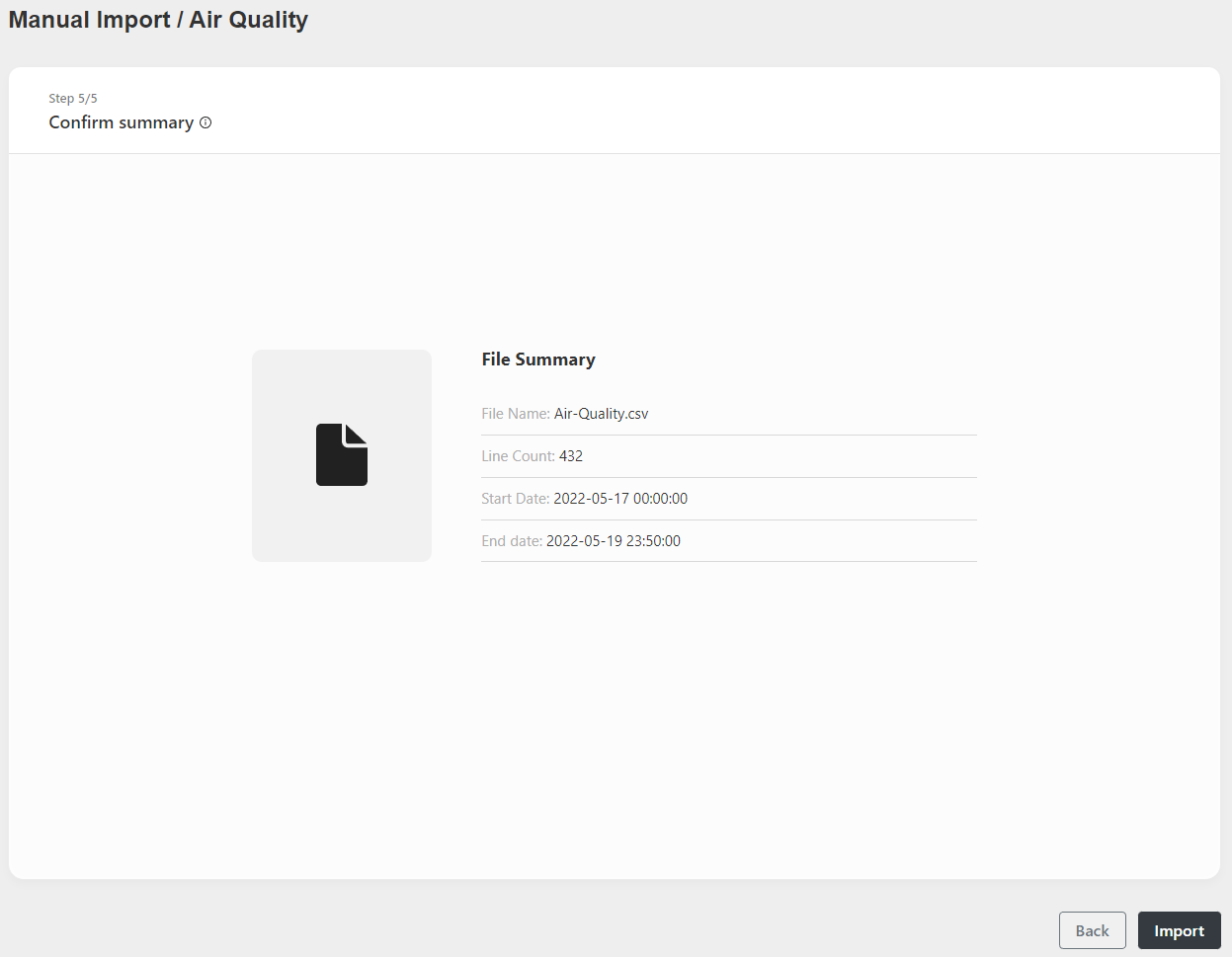Click the Line Count summary row

728,455
